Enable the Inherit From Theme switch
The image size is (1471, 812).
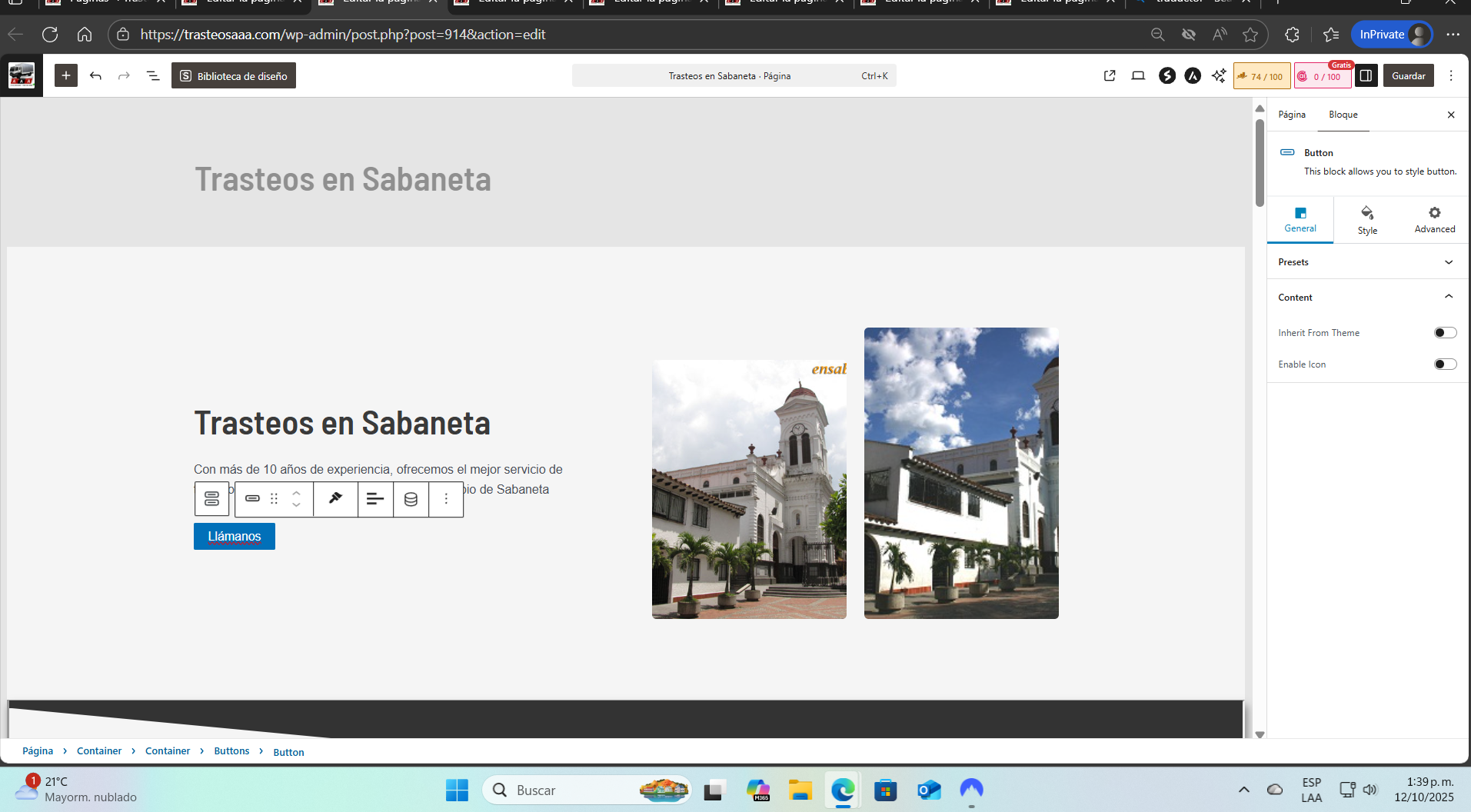coord(1445,333)
